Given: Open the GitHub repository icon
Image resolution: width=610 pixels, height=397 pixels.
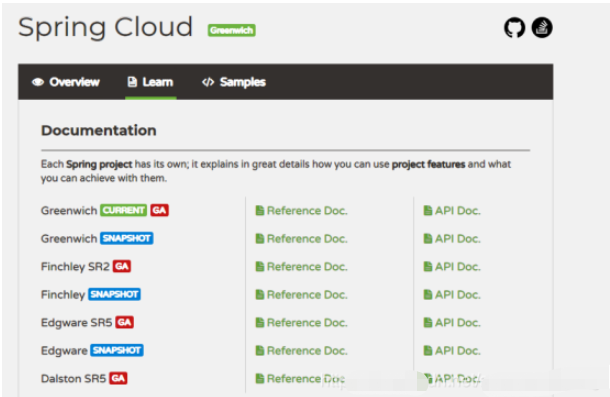Looking at the screenshot, I should coord(514,28).
